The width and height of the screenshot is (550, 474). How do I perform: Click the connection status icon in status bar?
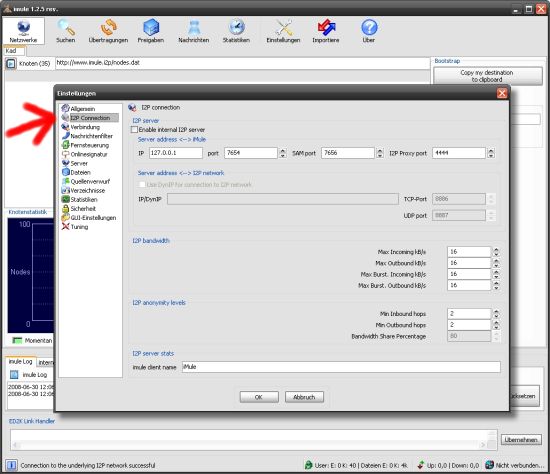11,465
